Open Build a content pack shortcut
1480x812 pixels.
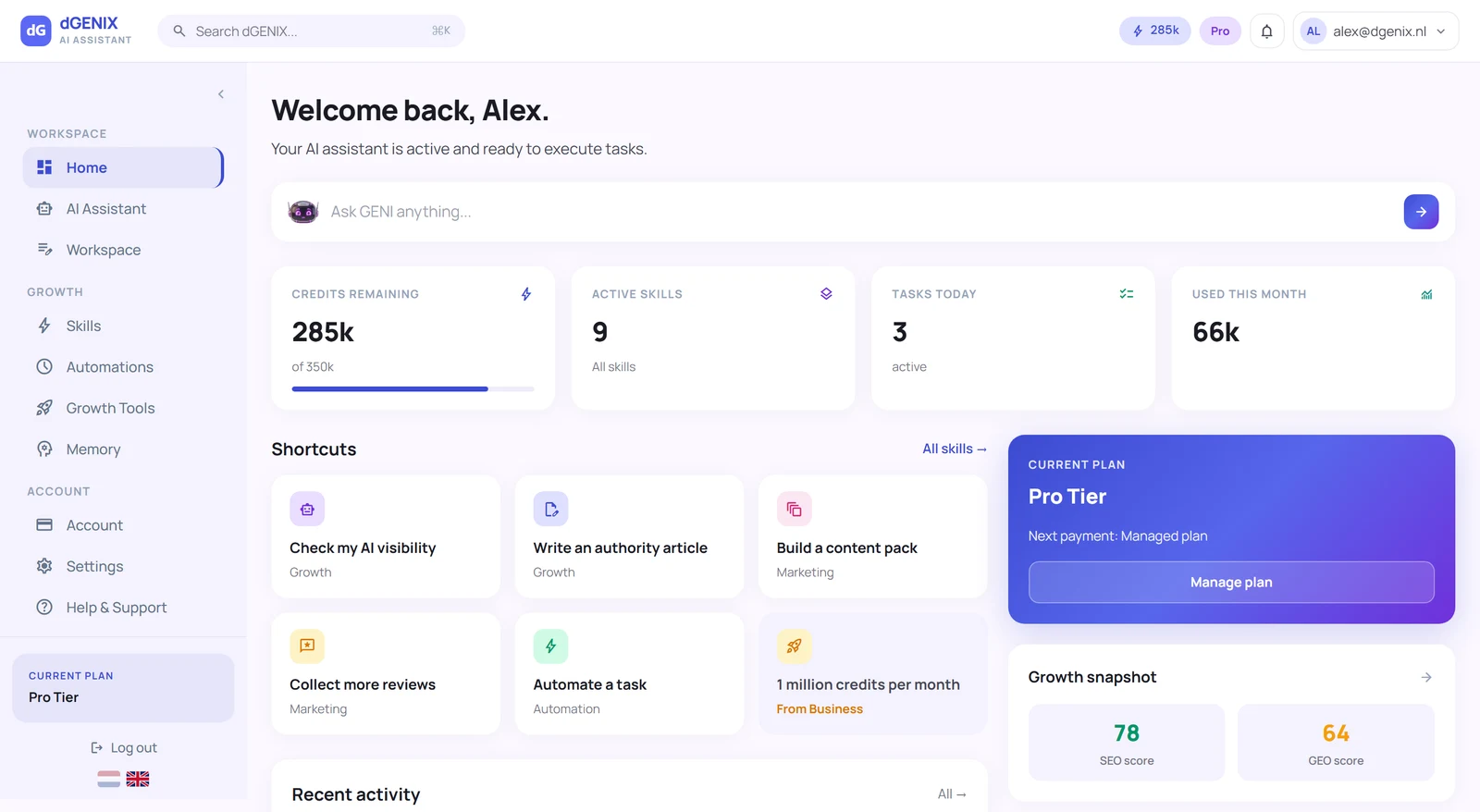tap(872, 536)
